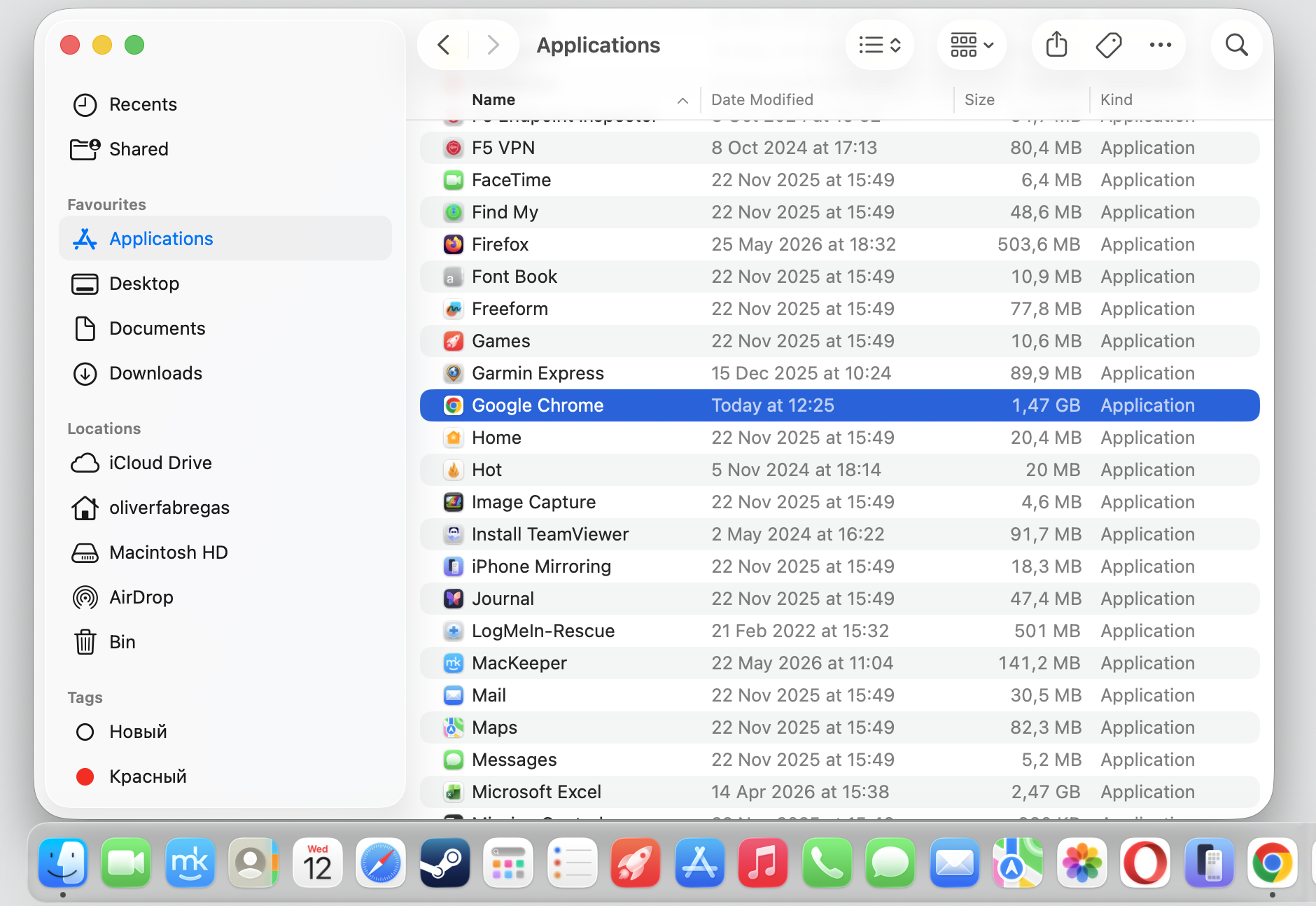This screenshot has width=1316, height=906.
Task: Click the search magnifier icon
Action: pyautogui.click(x=1237, y=46)
